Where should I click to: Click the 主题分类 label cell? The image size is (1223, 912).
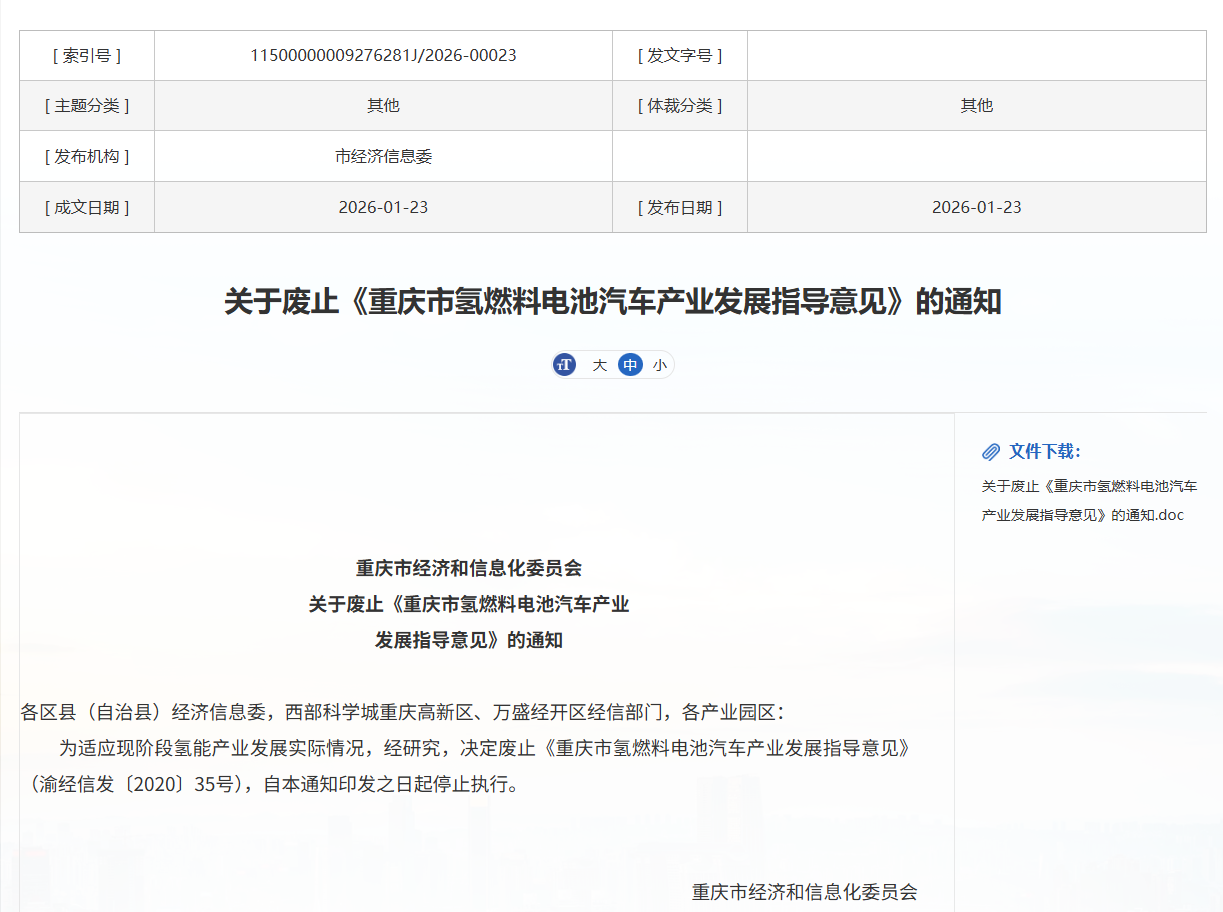point(87,106)
